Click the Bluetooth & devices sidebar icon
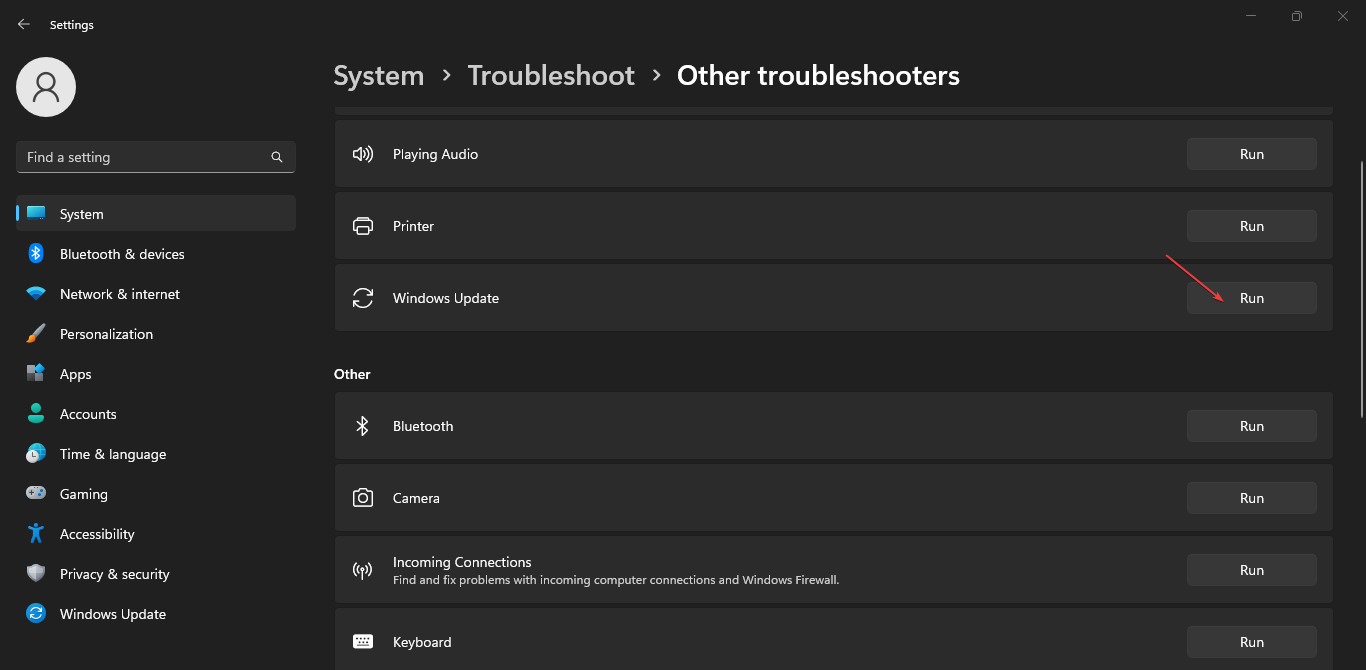The image size is (1366, 670). point(36,254)
